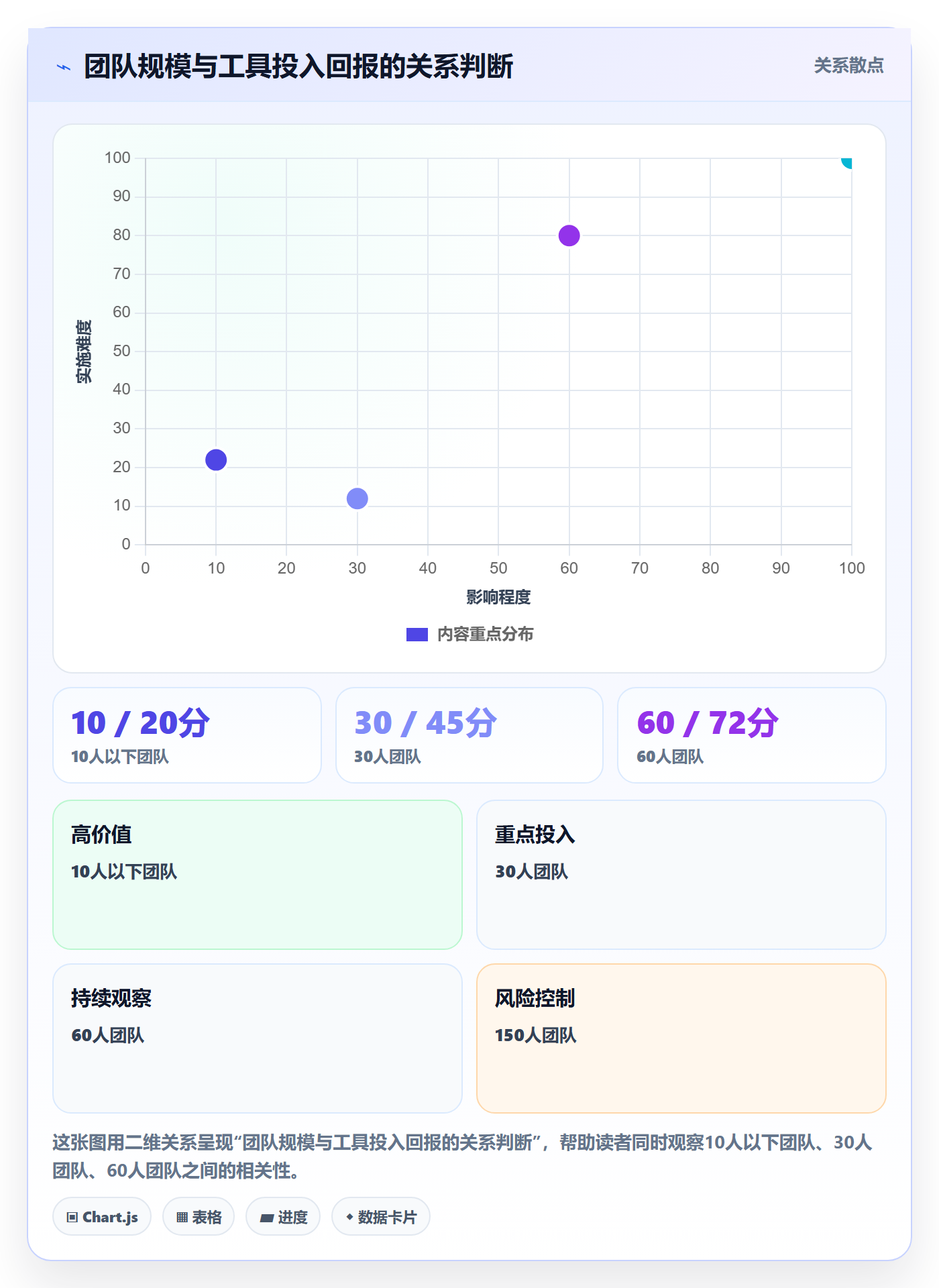Click the 10人以下团队 text in 高价值 card
Screen dimensions: 939x1288
[x=124, y=871]
